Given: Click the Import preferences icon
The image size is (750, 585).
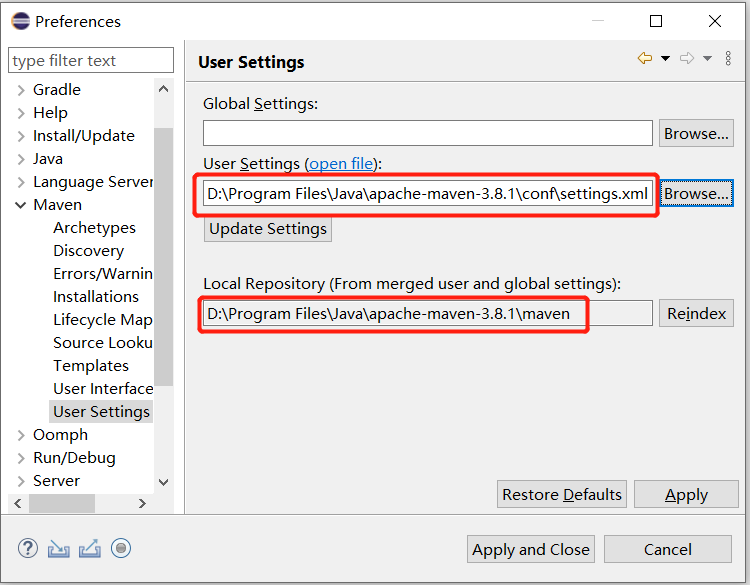Looking at the screenshot, I should click(59, 548).
